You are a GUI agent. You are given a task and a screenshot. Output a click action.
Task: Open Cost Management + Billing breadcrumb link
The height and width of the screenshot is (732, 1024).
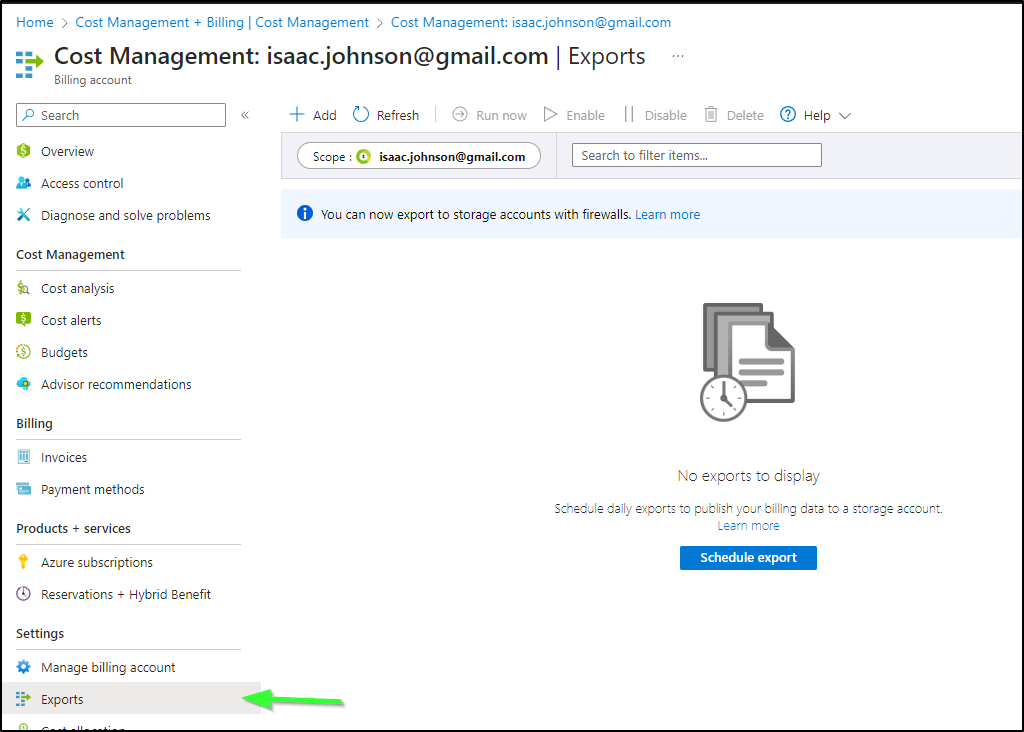[222, 22]
